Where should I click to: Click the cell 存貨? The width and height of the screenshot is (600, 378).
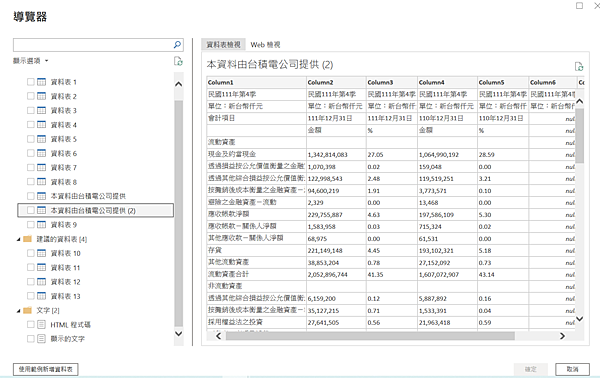256,250
